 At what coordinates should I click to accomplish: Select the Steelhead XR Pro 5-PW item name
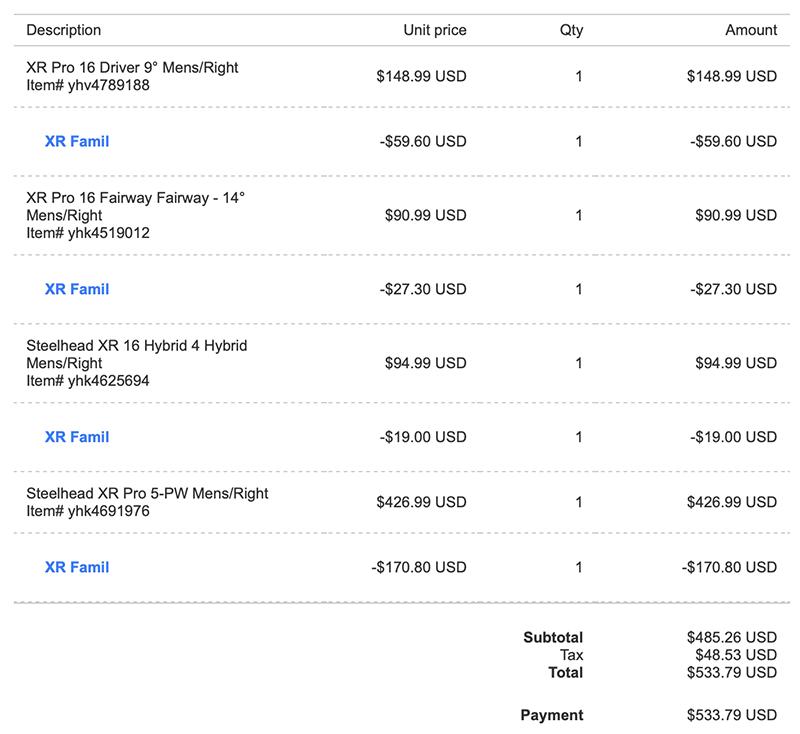click(x=147, y=494)
